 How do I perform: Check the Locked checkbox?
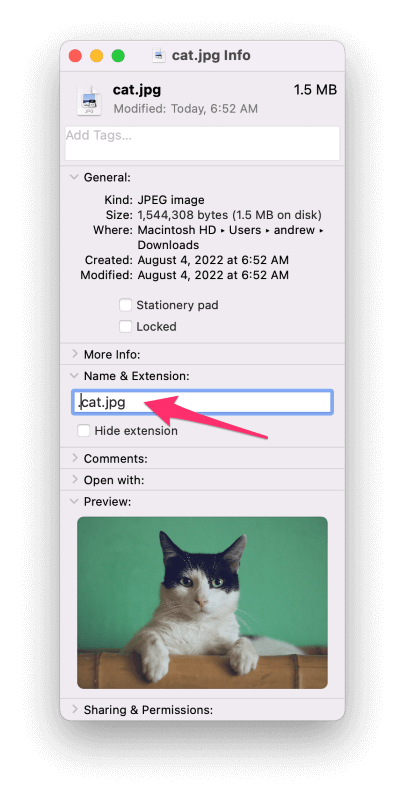(125, 327)
